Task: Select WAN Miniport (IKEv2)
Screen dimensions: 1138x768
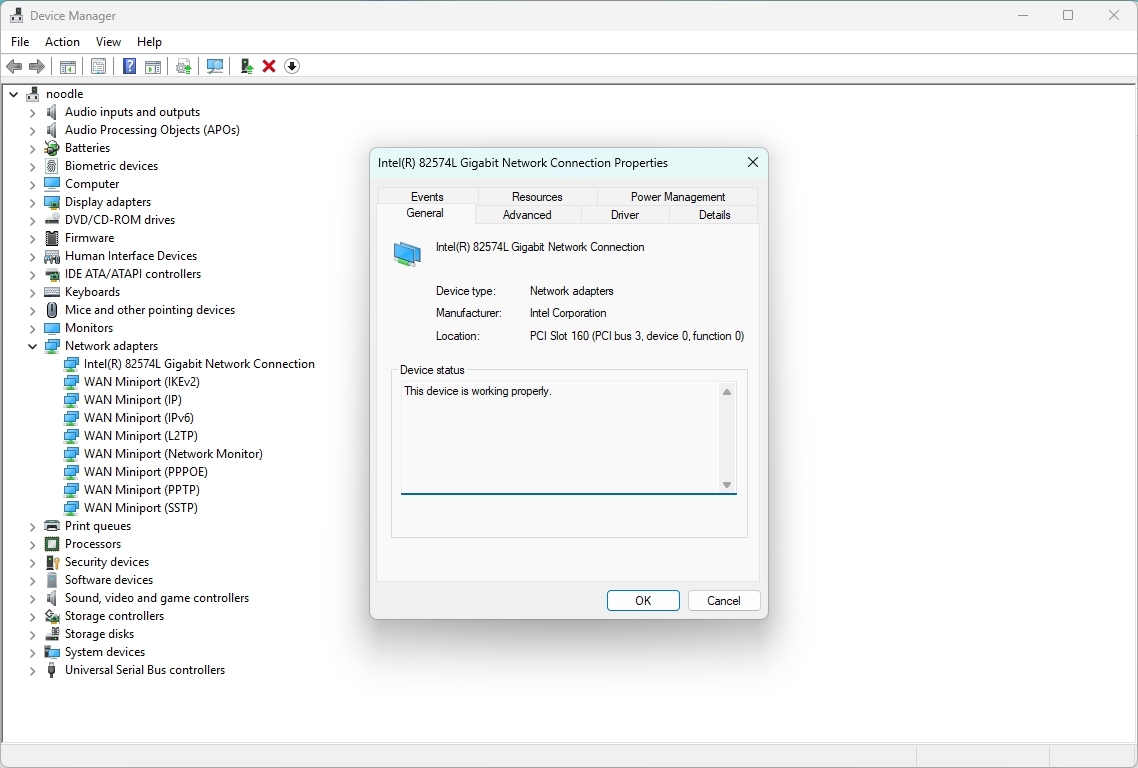Action: (x=142, y=382)
